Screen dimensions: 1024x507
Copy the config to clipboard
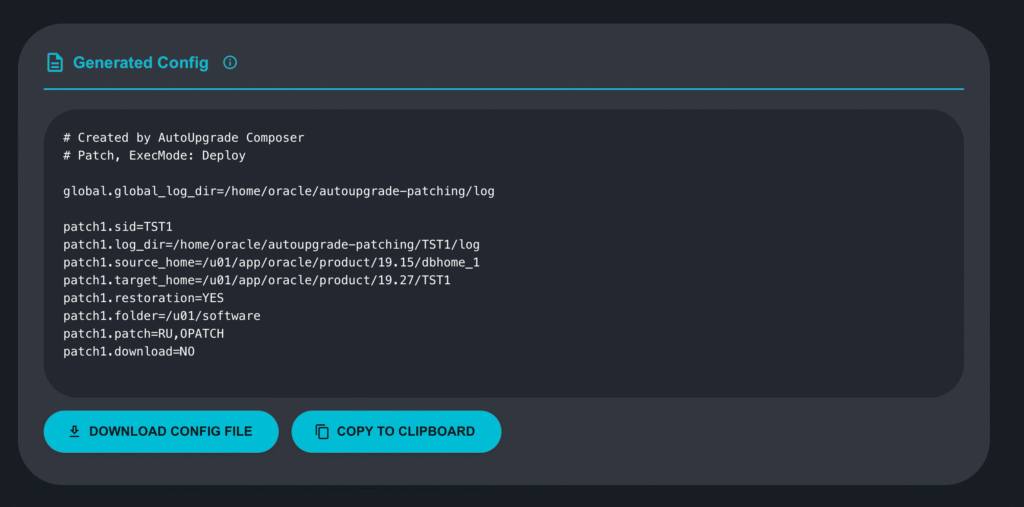tap(396, 432)
